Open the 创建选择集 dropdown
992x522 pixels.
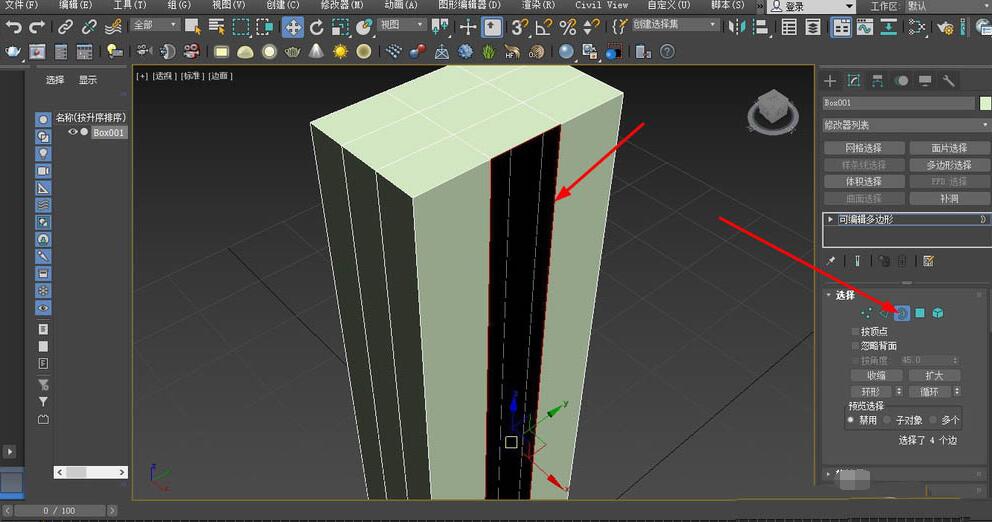(675, 25)
